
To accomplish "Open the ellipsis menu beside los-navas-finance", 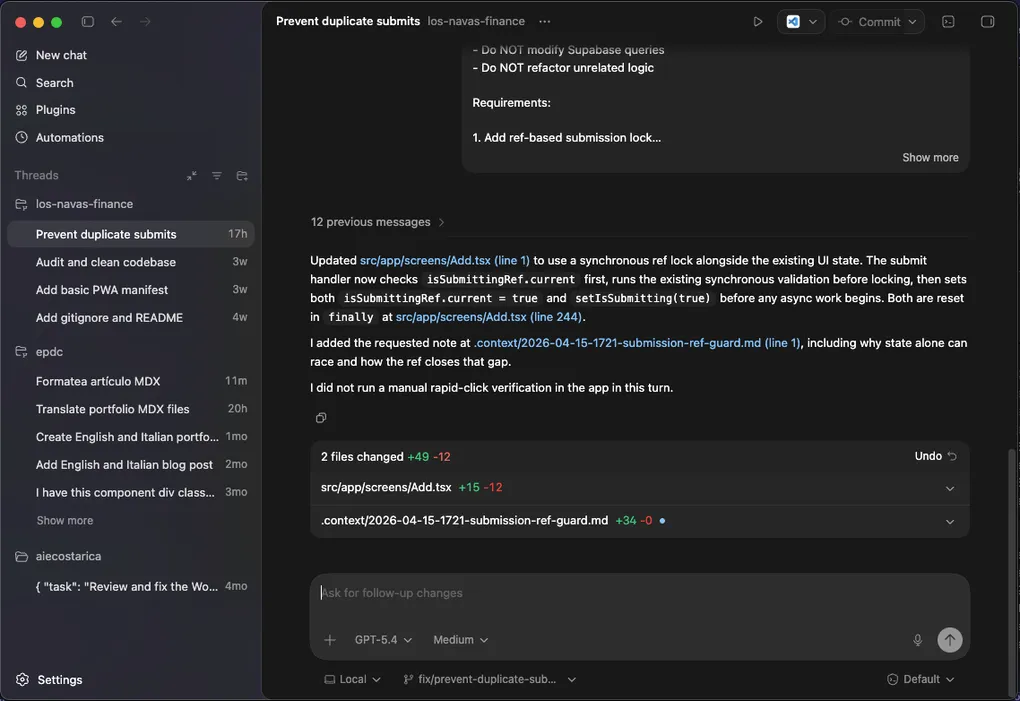I will tap(544, 20).
